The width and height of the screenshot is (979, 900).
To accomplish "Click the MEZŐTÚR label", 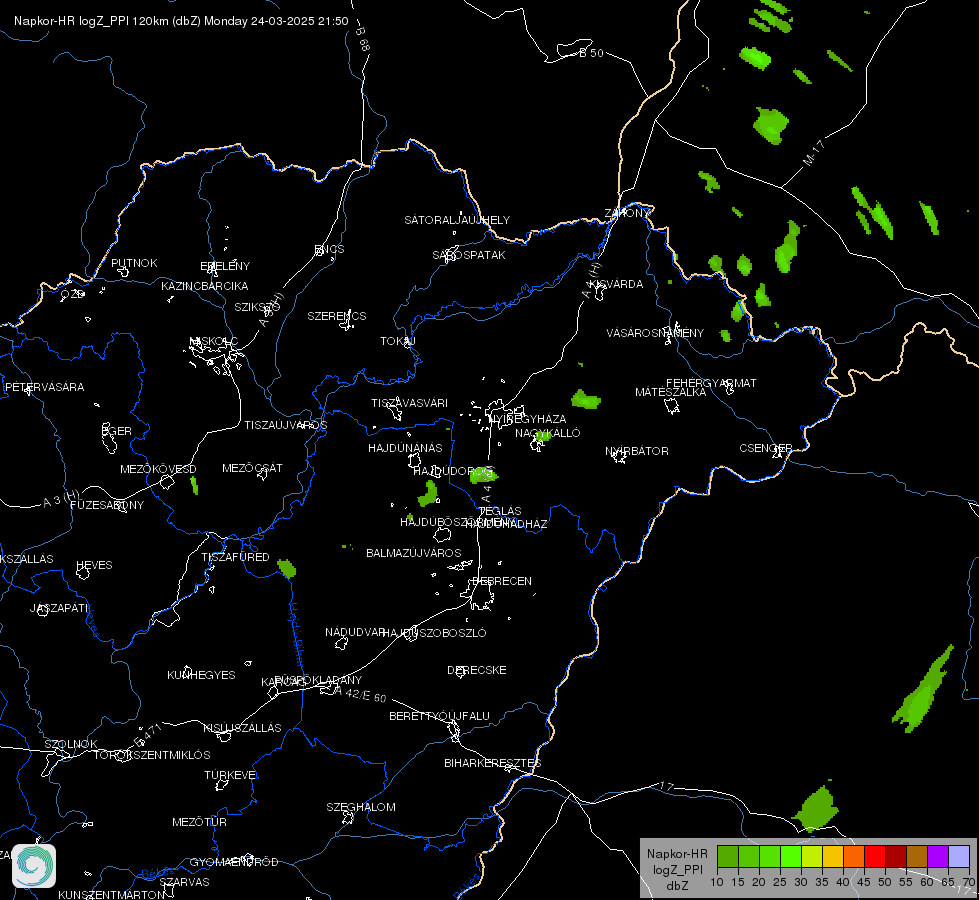I will (x=199, y=822).
